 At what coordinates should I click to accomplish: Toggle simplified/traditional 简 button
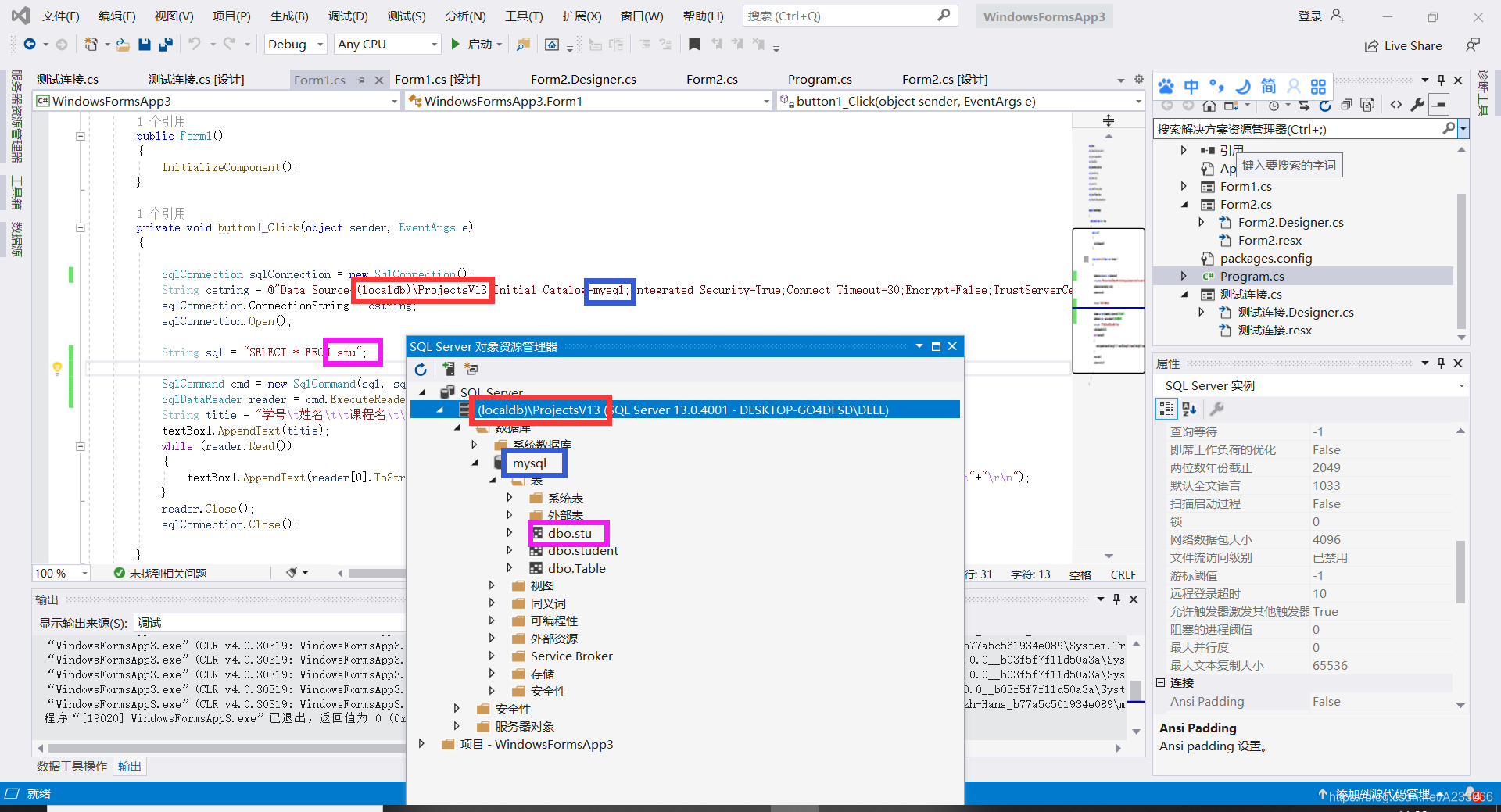point(1268,86)
